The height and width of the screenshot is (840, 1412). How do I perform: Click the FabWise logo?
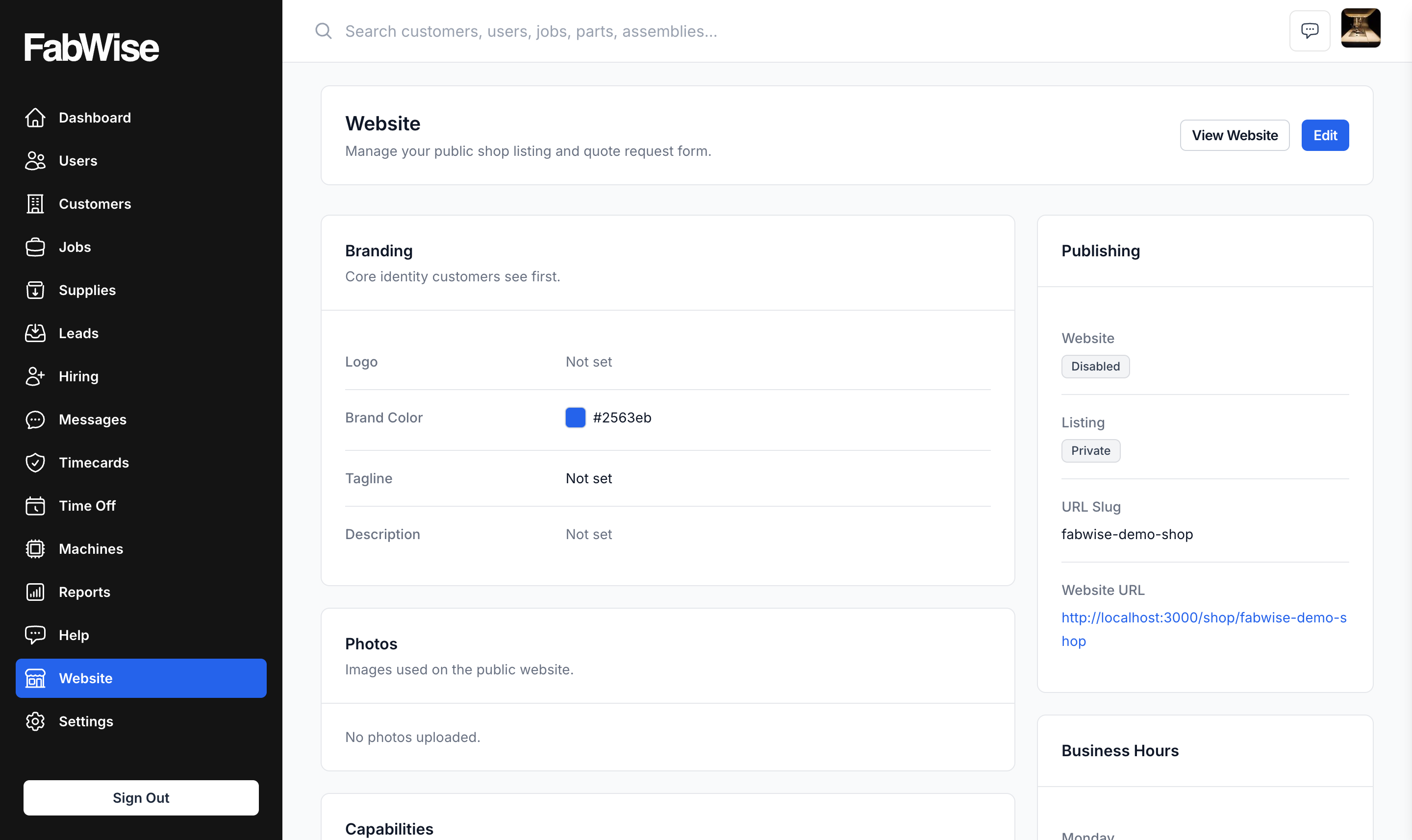(x=91, y=47)
